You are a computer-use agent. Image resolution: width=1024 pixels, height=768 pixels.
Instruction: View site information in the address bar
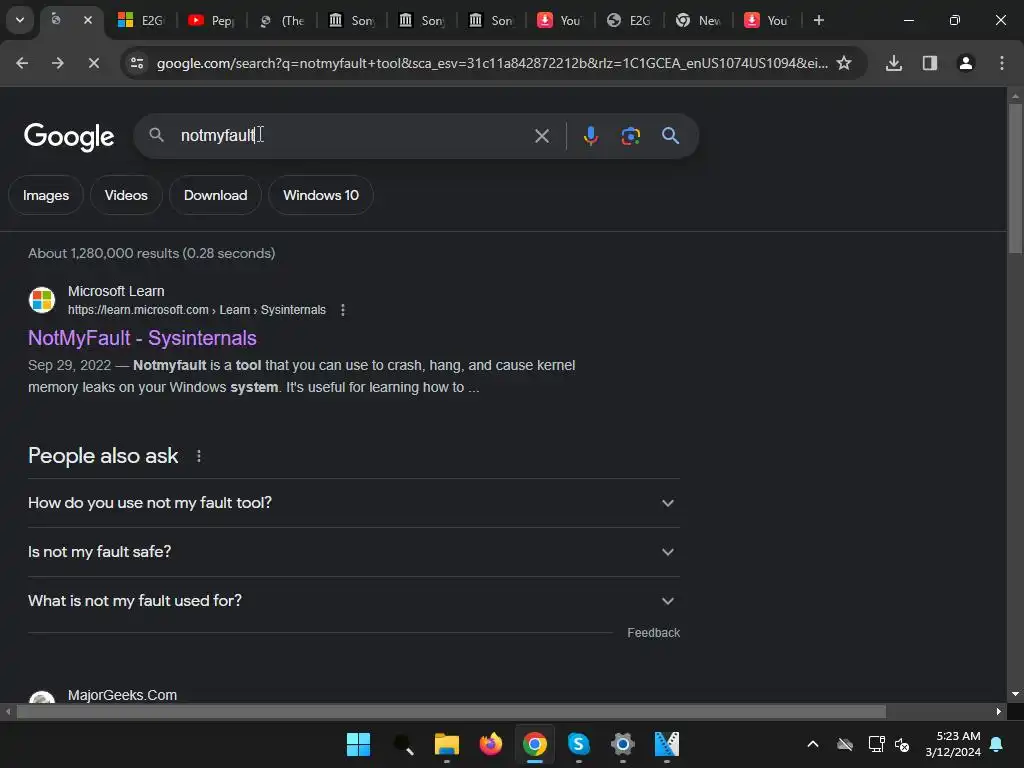tap(137, 63)
